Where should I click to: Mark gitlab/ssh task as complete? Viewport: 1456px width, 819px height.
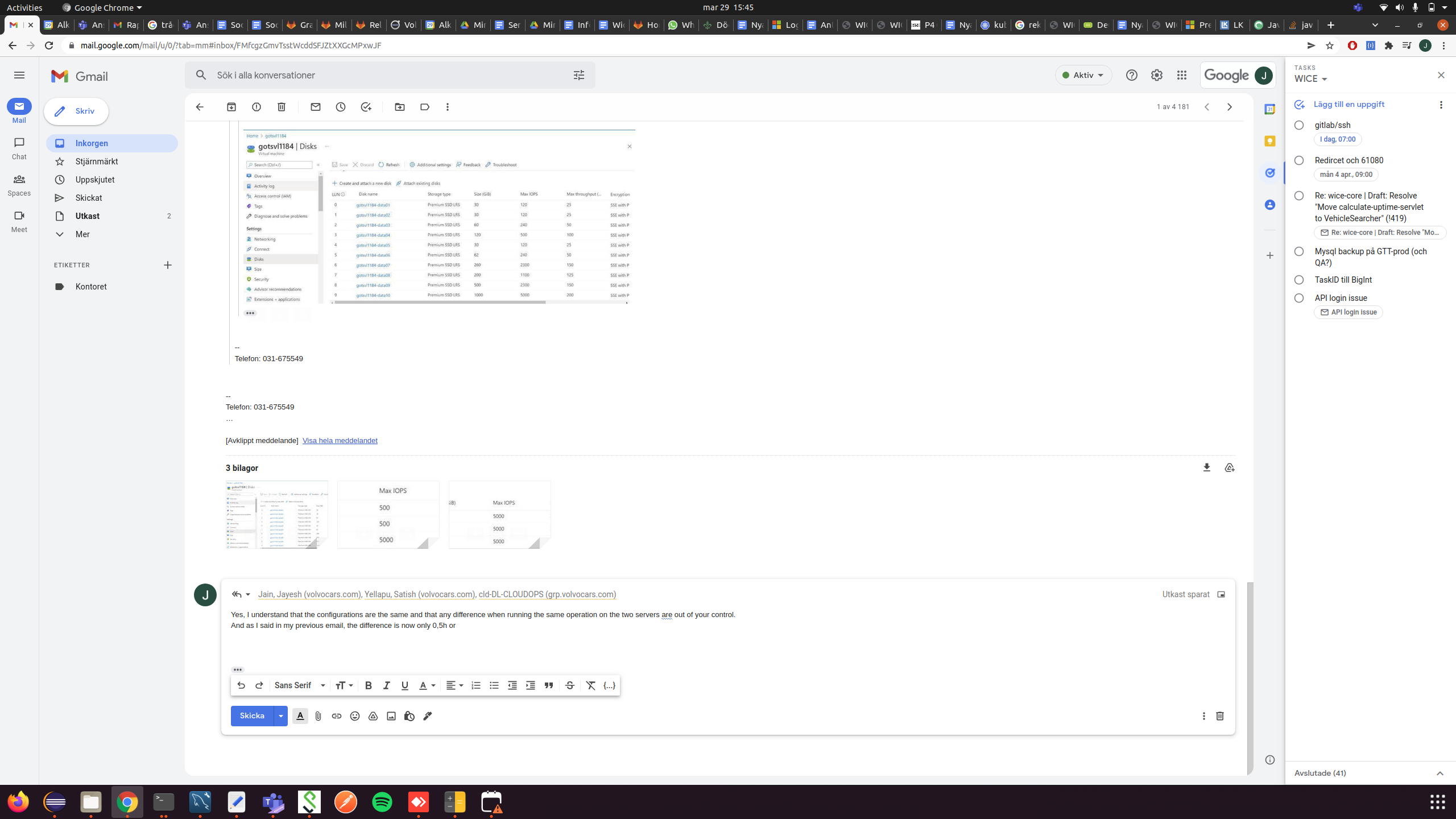(x=1299, y=125)
